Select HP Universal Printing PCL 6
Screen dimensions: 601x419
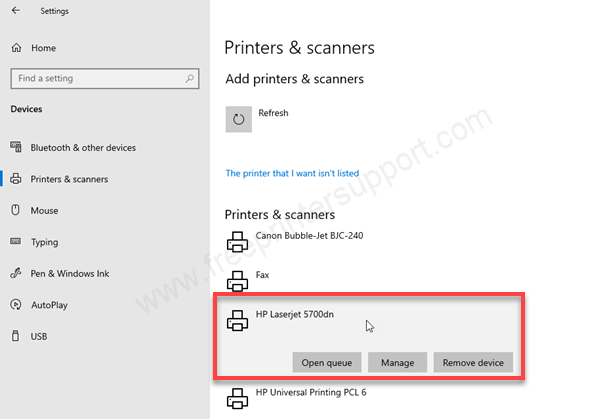click(x=310, y=392)
